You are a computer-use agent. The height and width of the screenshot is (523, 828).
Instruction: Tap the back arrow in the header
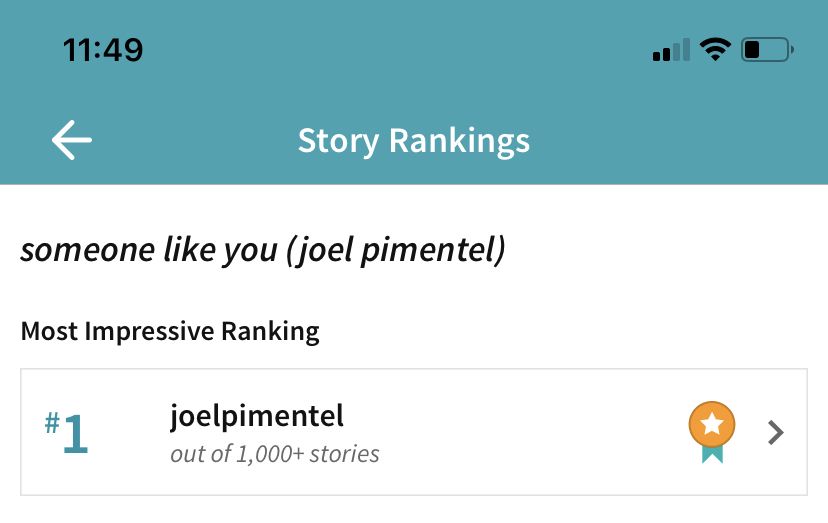71,141
